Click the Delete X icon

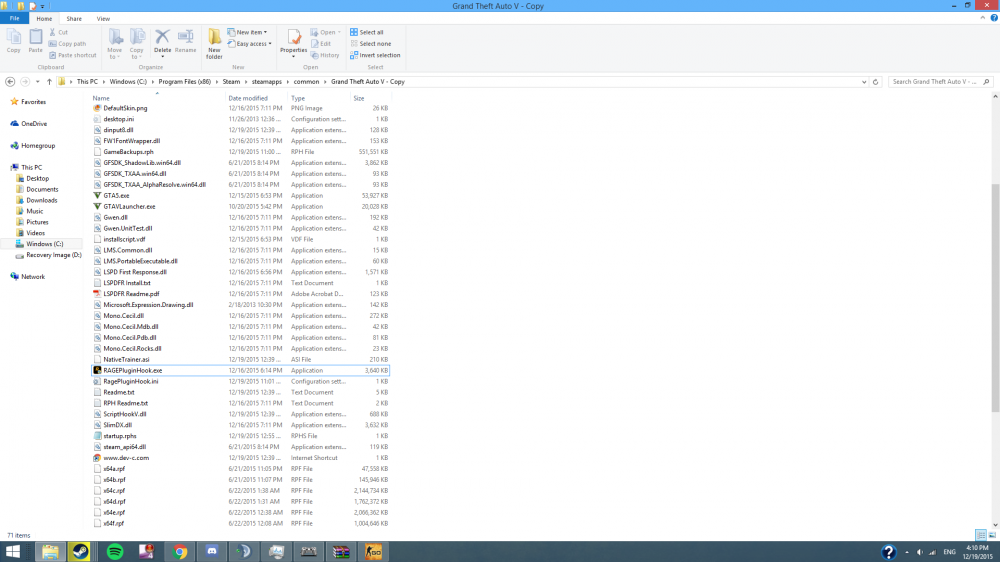163,38
